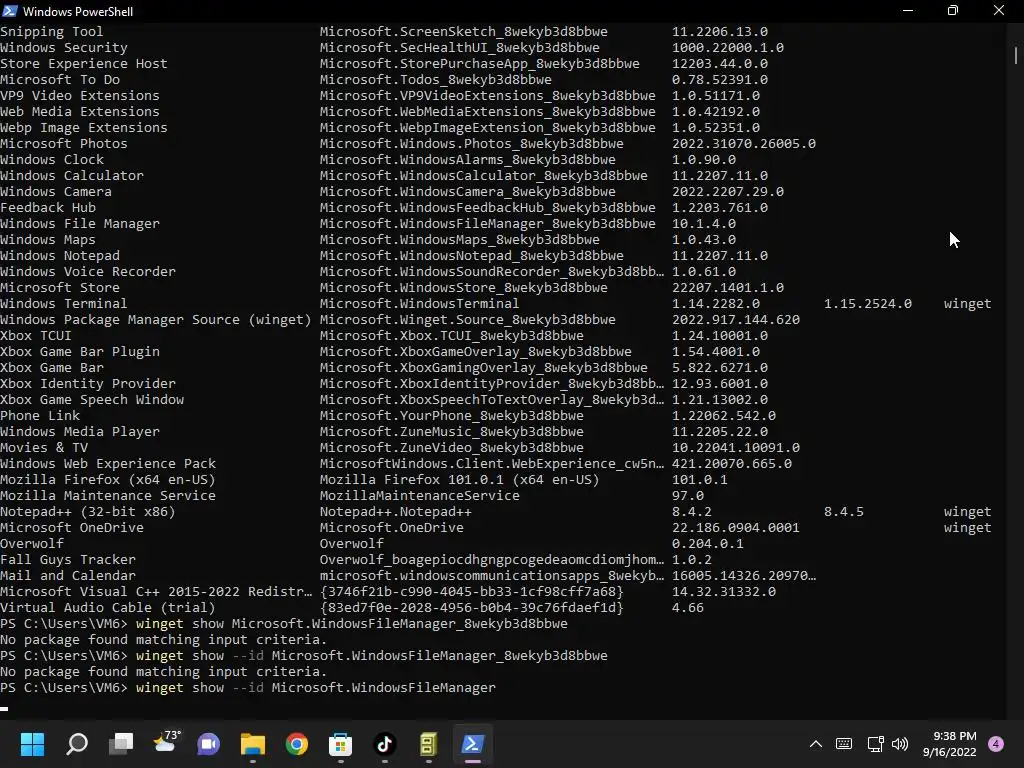The image size is (1024, 768).
Task: Click version "2022.31070.26005.0"
Action: point(744,144)
